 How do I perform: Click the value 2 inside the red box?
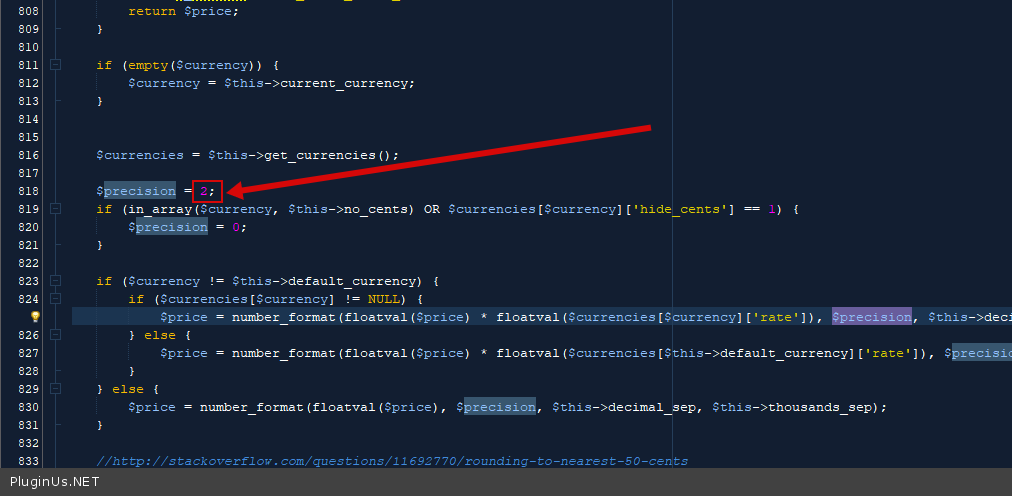tap(204, 191)
